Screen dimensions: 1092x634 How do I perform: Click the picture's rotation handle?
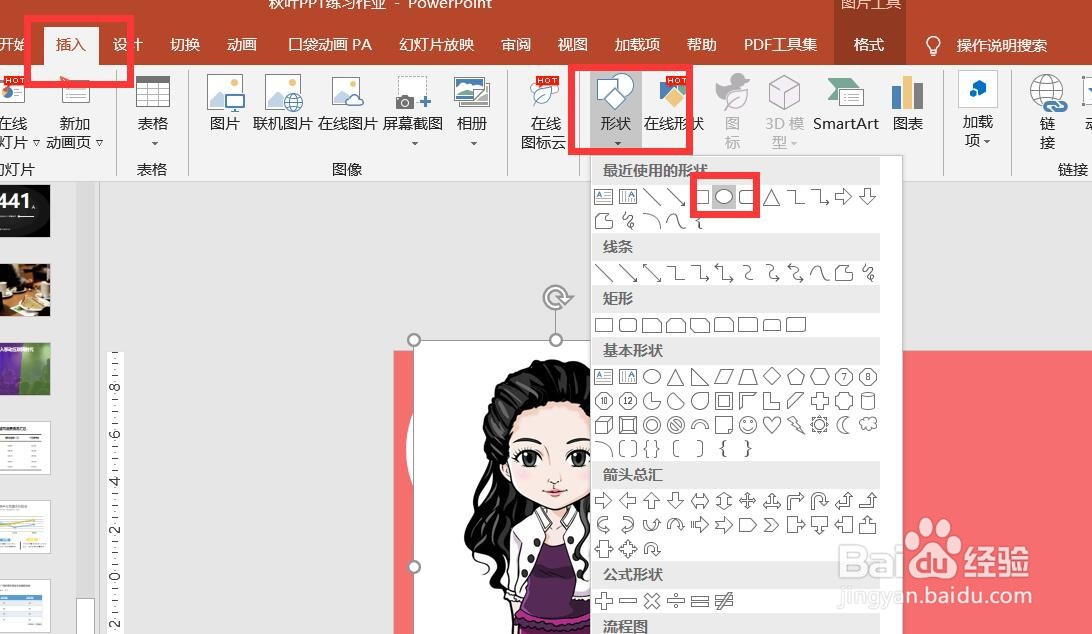click(x=556, y=298)
